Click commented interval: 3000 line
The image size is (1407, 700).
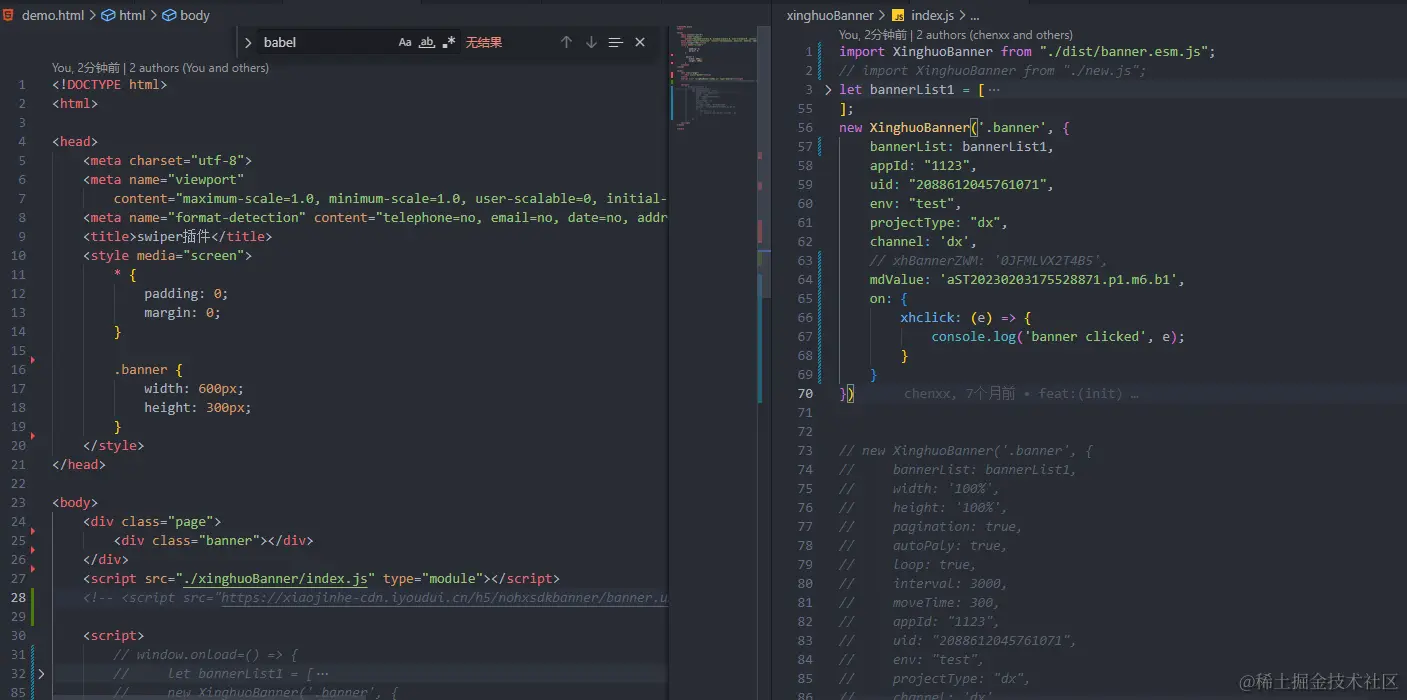pos(924,583)
